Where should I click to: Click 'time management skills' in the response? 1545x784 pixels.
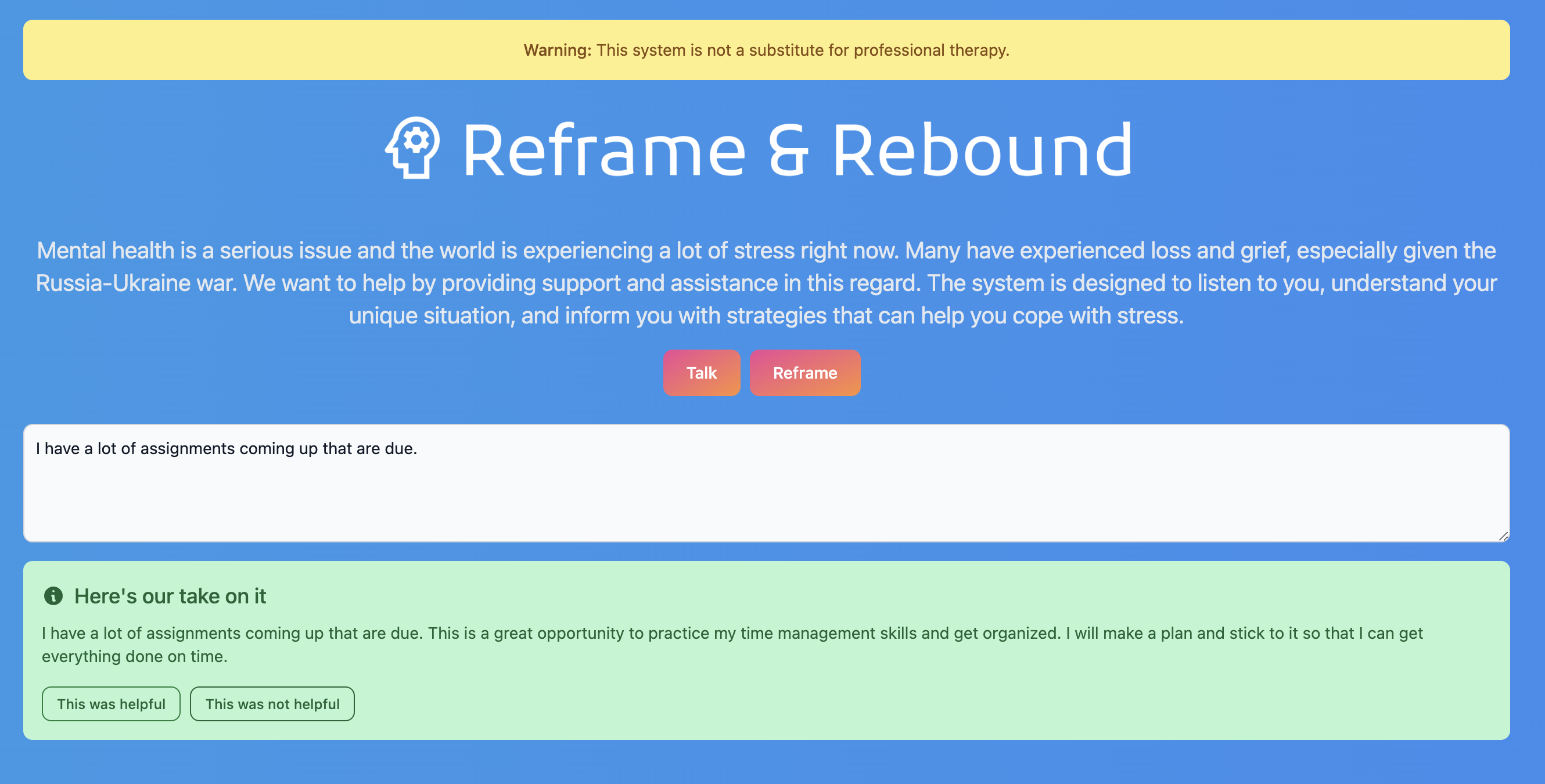point(828,633)
